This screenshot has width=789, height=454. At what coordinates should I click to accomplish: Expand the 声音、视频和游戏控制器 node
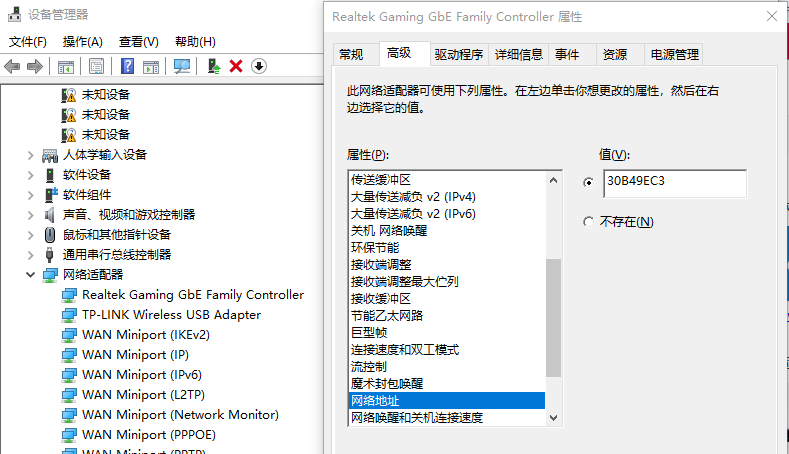click(x=31, y=215)
